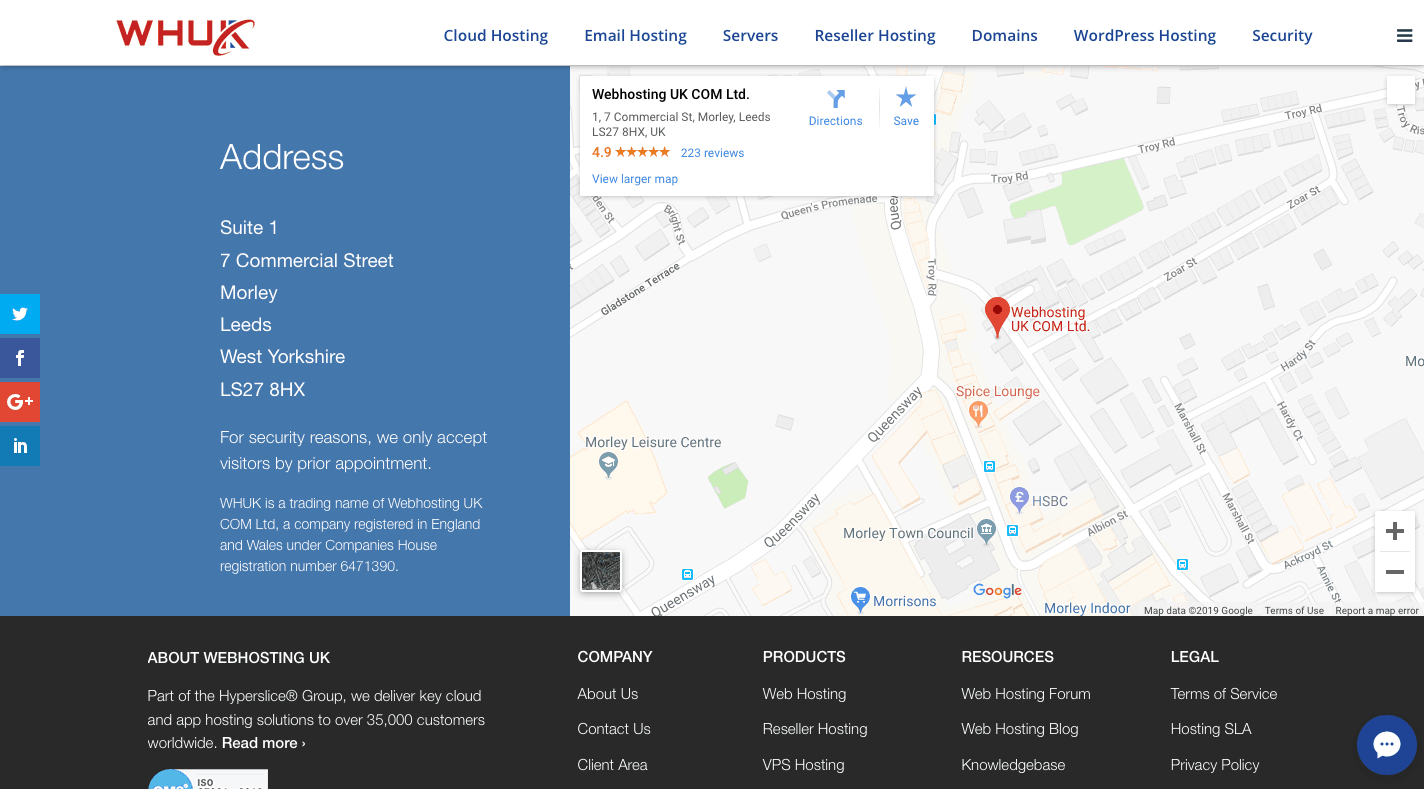Click the Hosting SLA link

pos(1211,729)
